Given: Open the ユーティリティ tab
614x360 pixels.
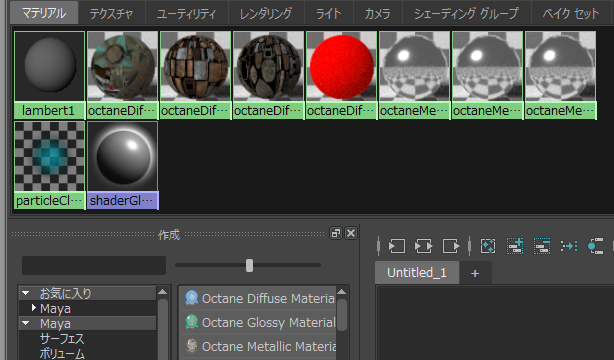Looking at the screenshot, I should (x=186, y=13).
